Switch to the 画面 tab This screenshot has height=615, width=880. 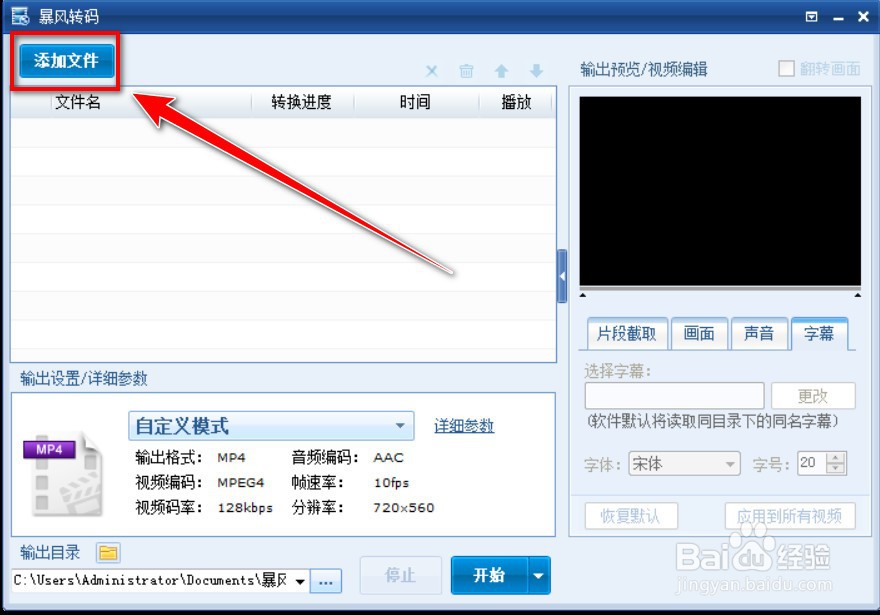point(699,334)
